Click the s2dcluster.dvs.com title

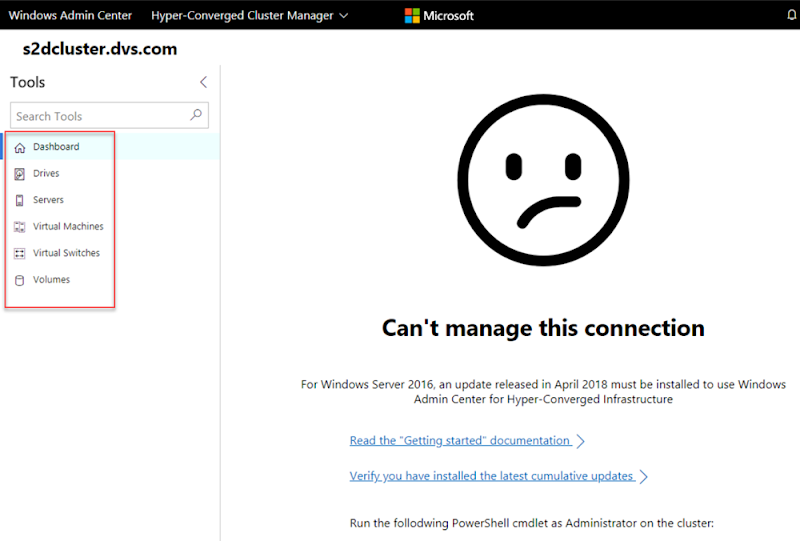coord(100,49)
